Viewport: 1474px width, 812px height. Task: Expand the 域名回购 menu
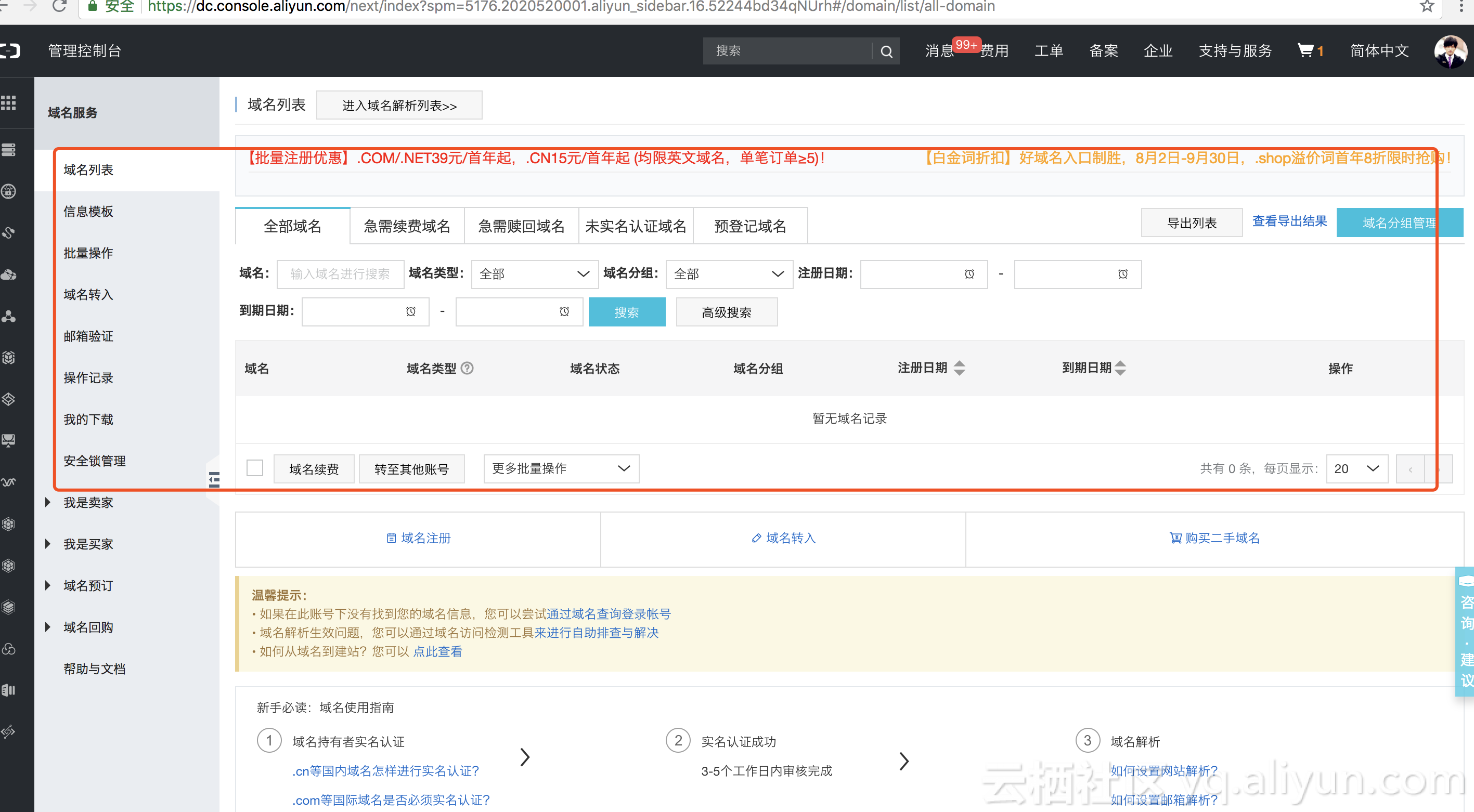click(88, 627)
